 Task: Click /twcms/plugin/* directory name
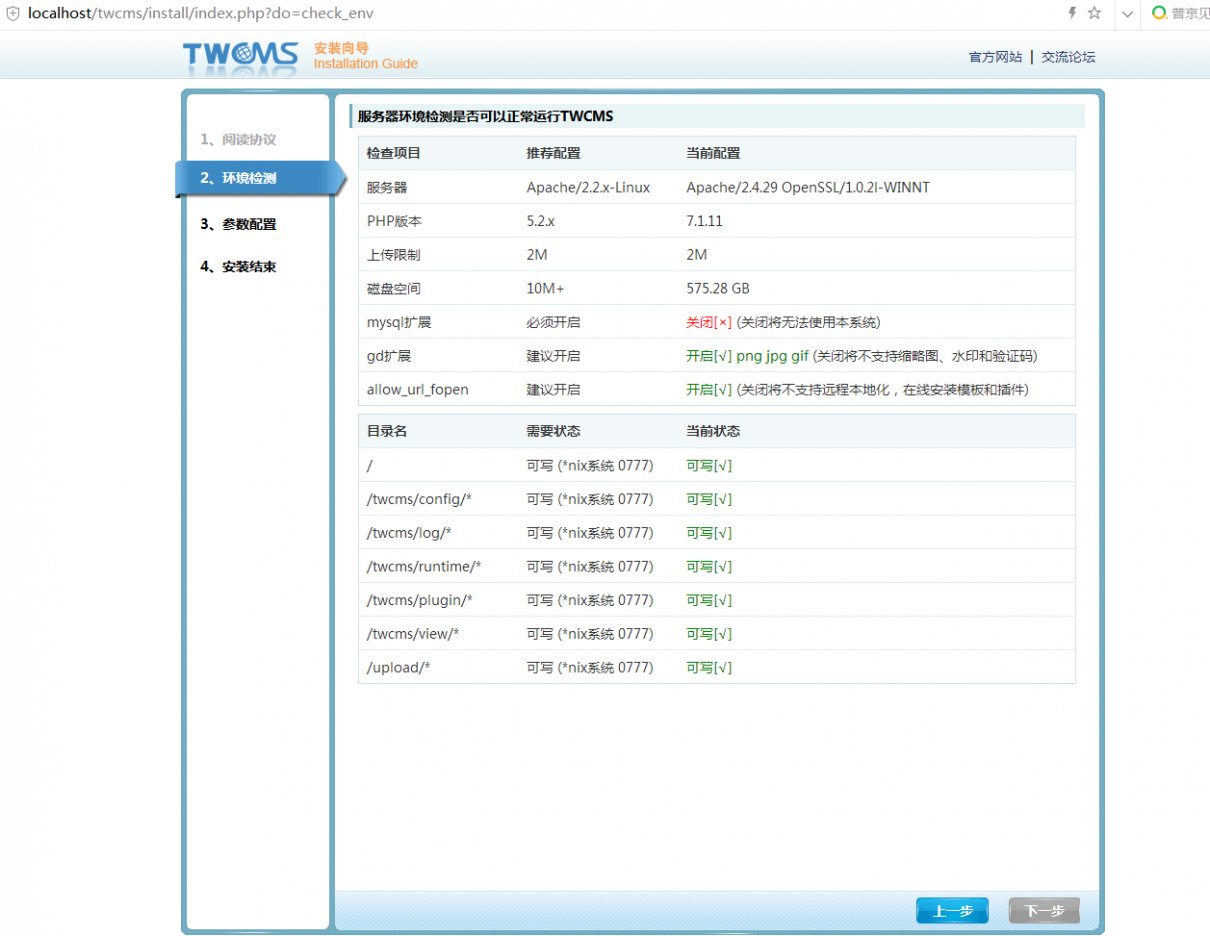419,600
